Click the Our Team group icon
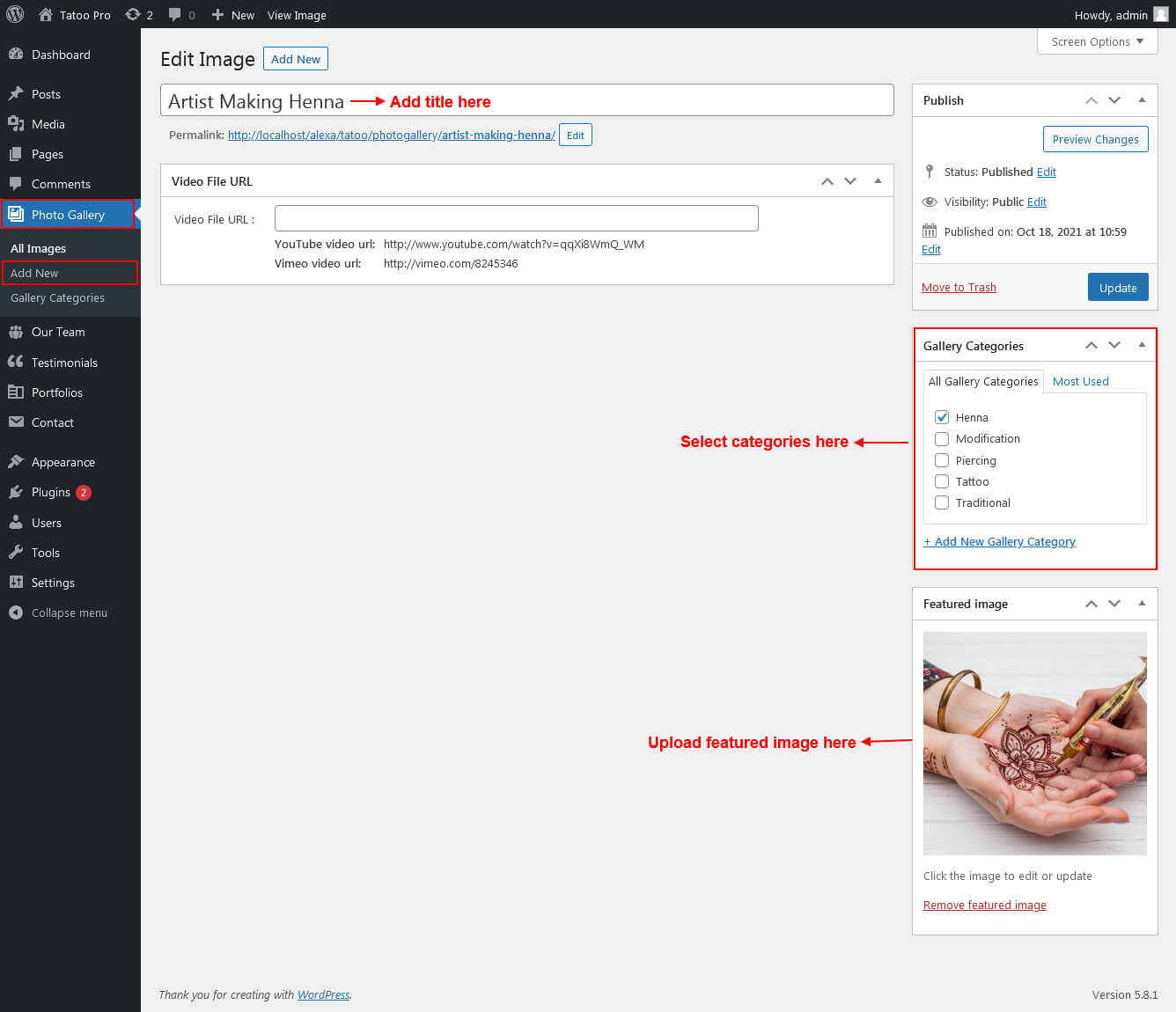 coord(16,332)
